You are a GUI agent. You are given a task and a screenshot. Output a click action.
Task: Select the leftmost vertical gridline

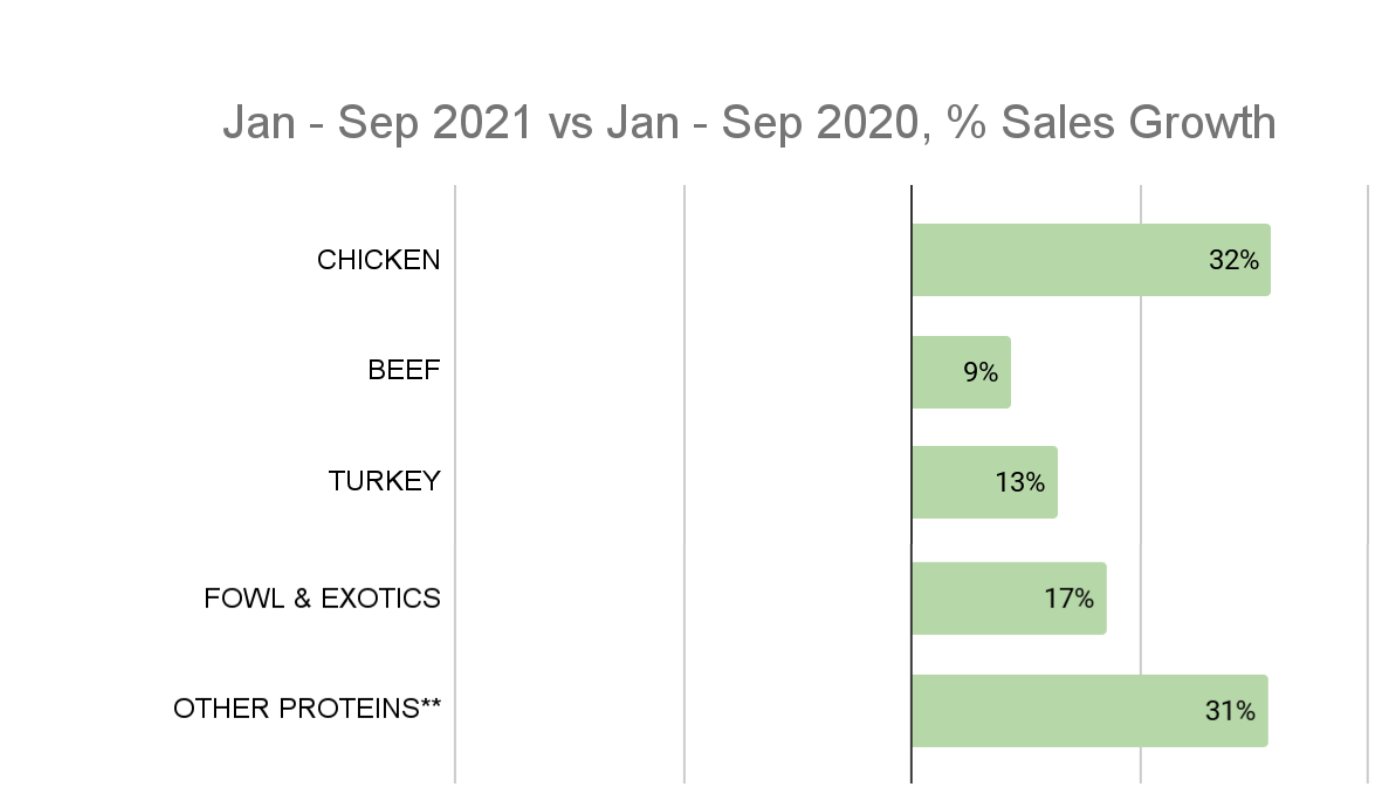(x=455, y=540)
